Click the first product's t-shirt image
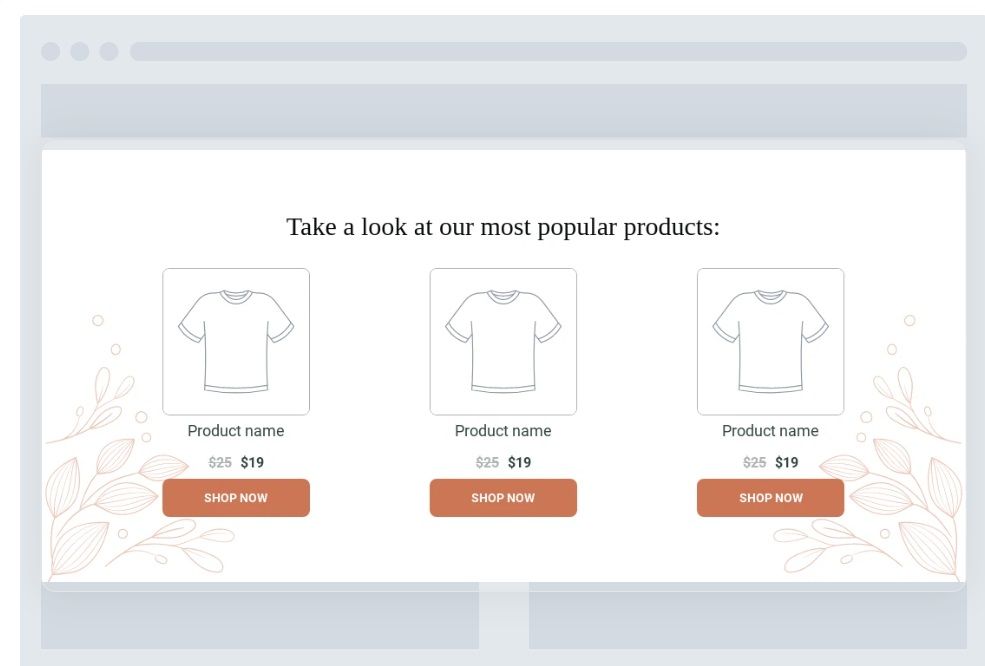 click(236, 341)
